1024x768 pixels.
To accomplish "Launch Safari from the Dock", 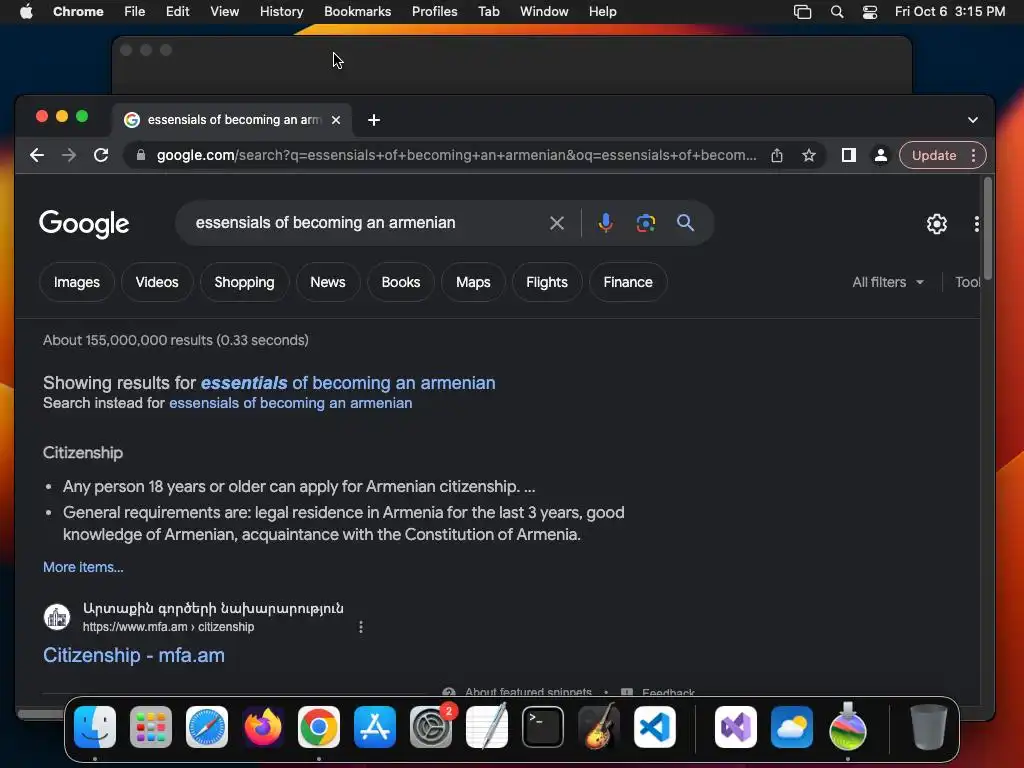I will coord(207,727).
